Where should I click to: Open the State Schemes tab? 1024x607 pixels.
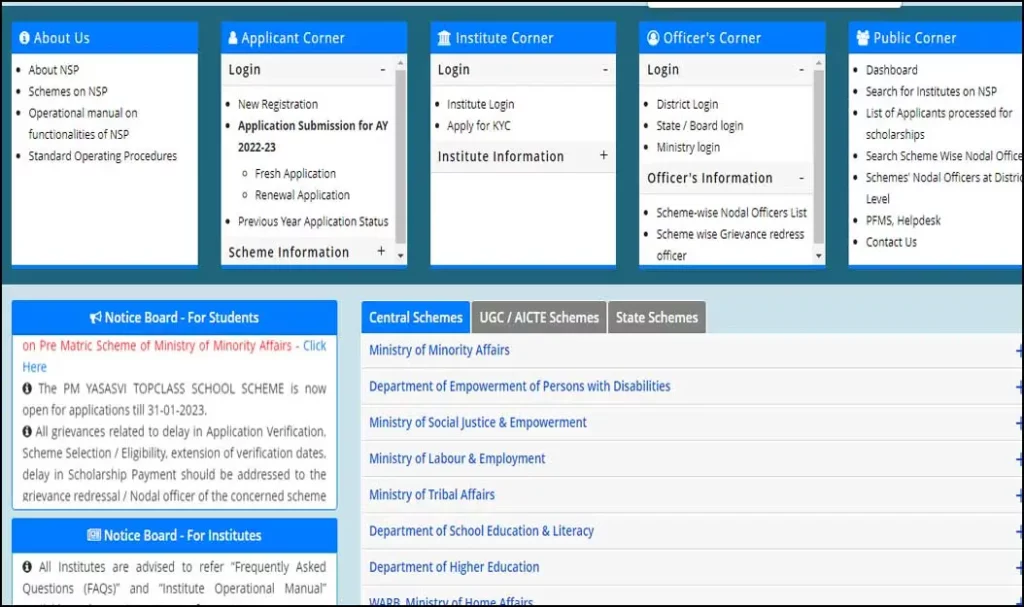click(657, 318)
